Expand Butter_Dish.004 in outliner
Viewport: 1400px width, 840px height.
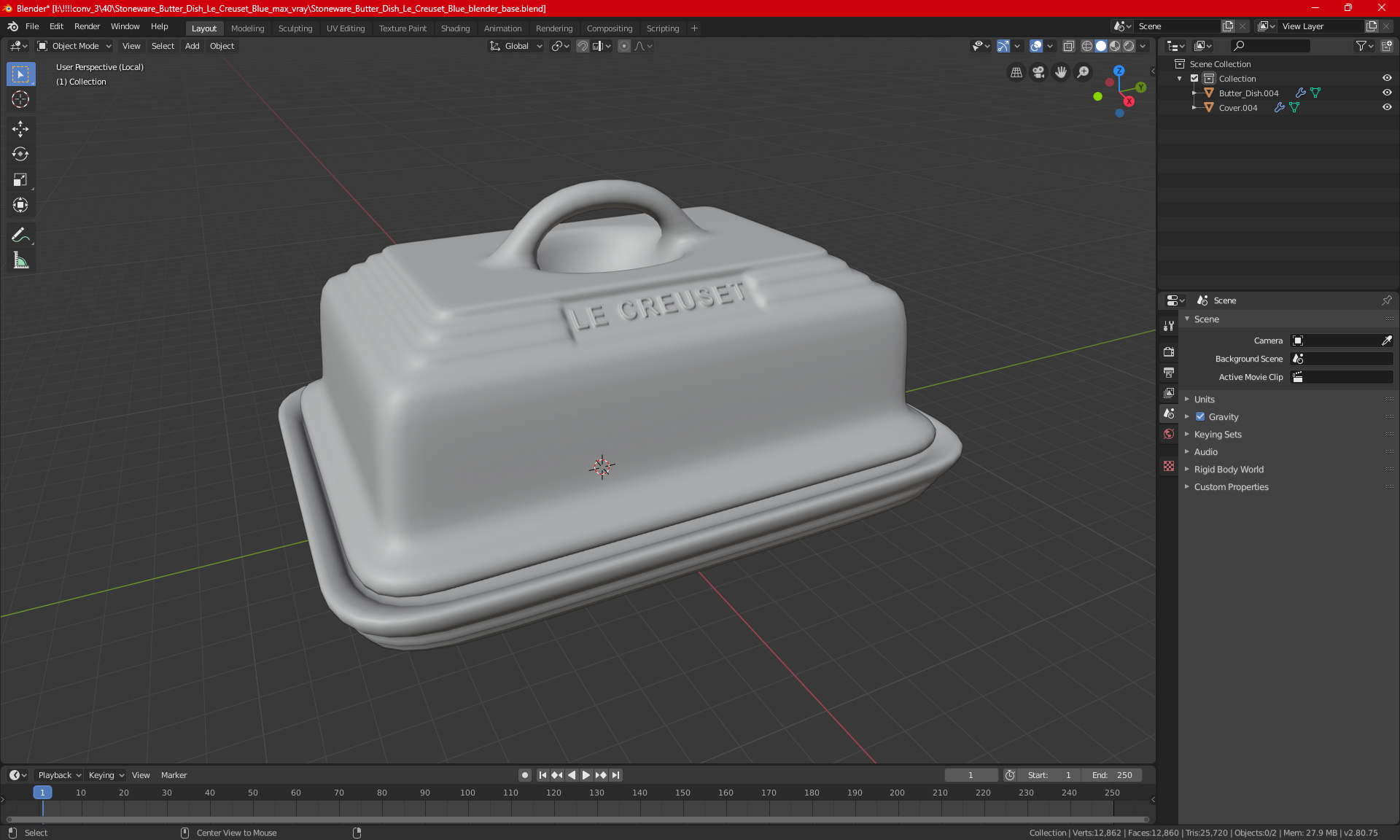pyautogui.click(x=1194, y=93)
